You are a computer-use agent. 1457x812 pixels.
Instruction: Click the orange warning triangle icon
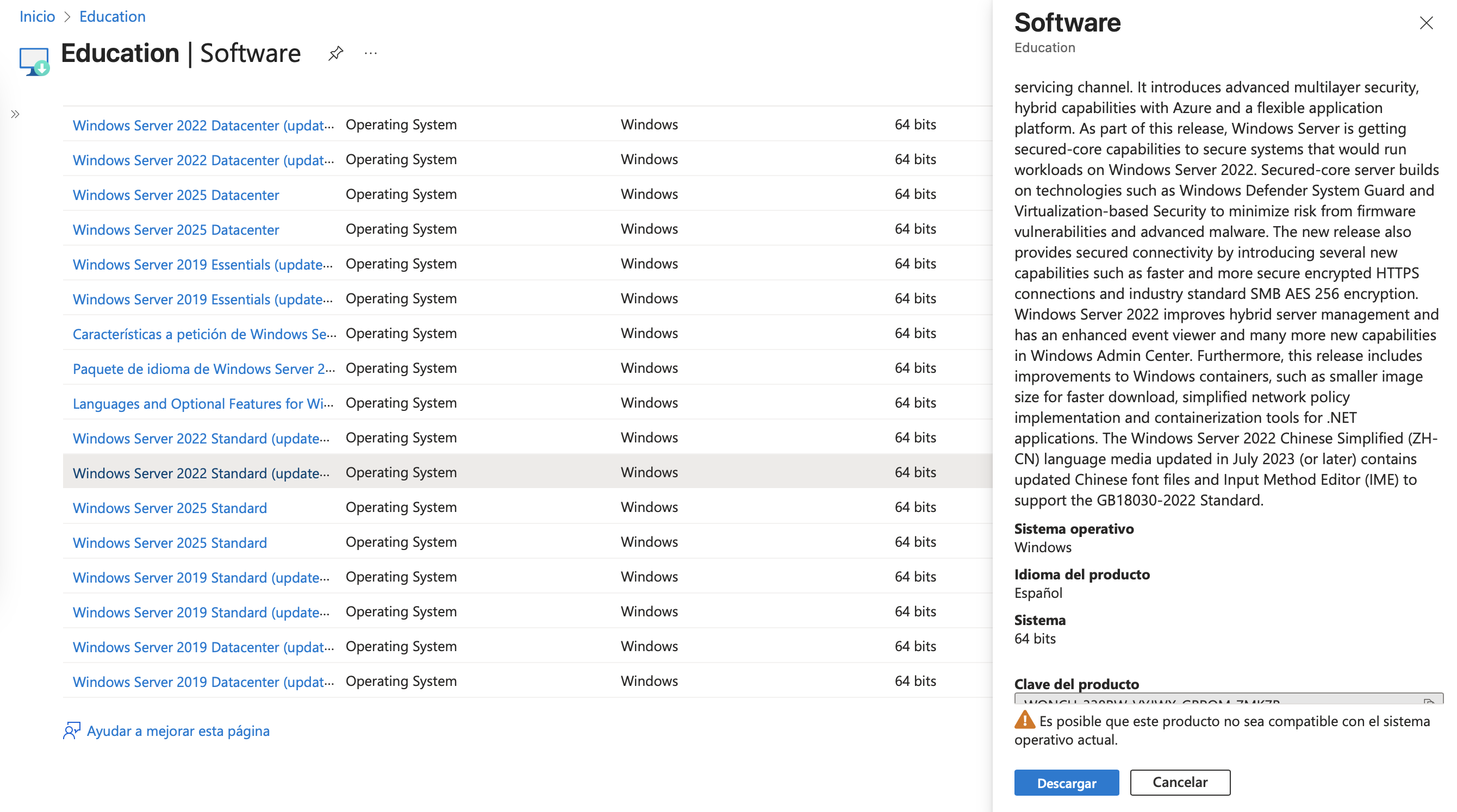1024,720
